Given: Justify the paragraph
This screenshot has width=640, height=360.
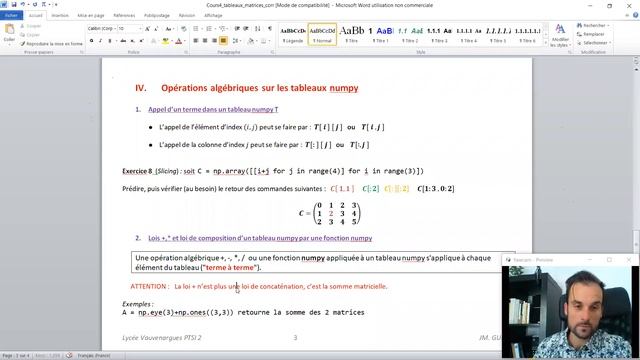Looking at the screenshot, I should [x=223, y=41].
